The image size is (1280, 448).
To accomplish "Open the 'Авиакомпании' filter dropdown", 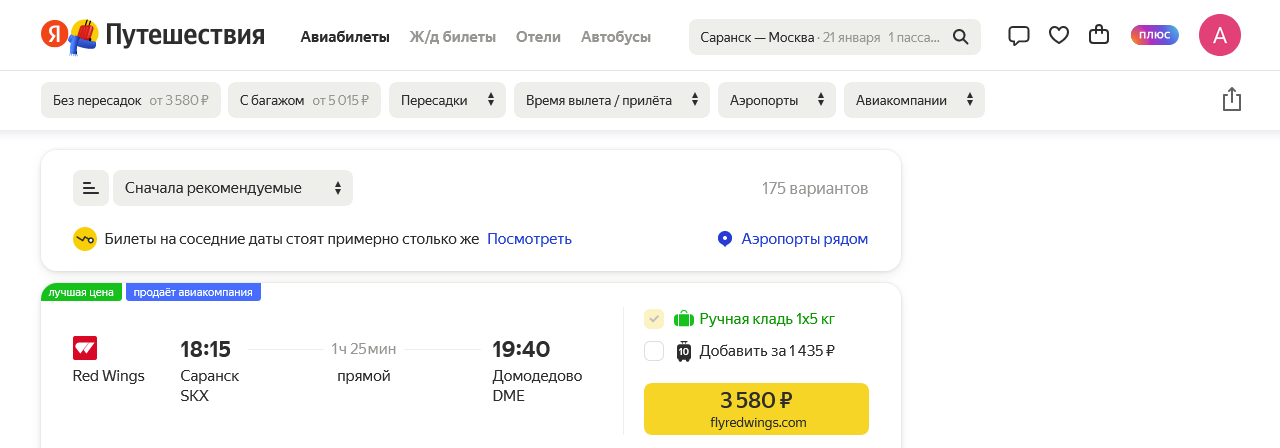I will [x=913, y=100].
